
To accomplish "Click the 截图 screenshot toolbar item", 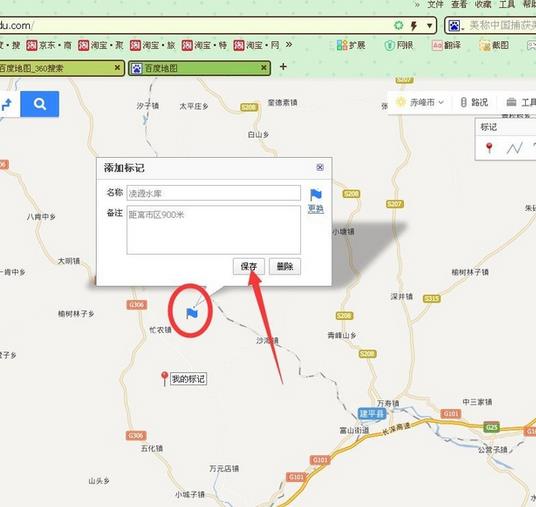I will coord(494,45).
